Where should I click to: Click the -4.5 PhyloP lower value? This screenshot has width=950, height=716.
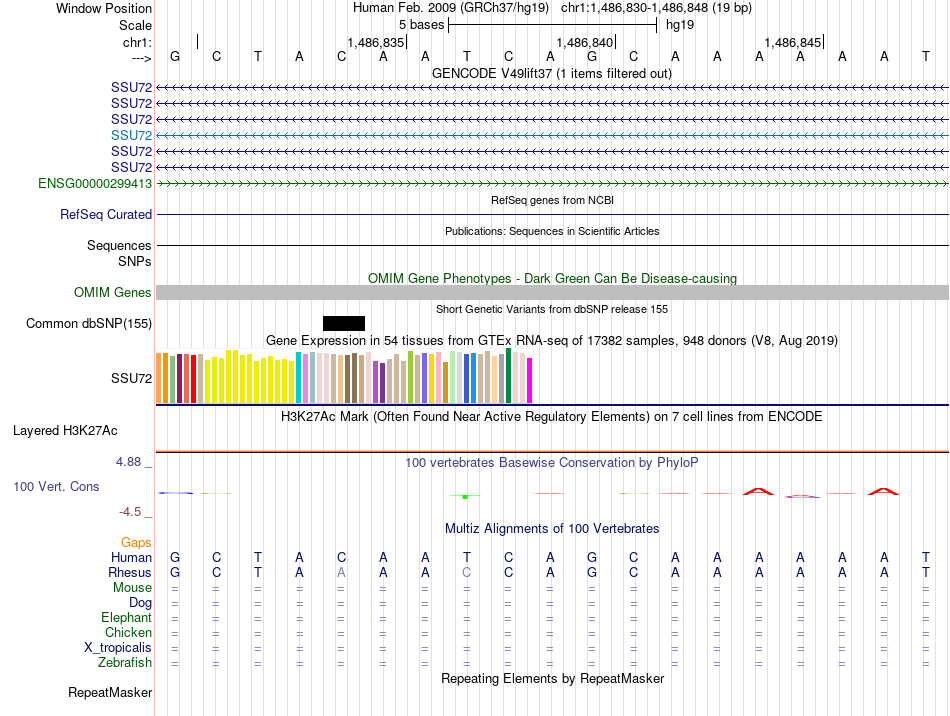130,512
